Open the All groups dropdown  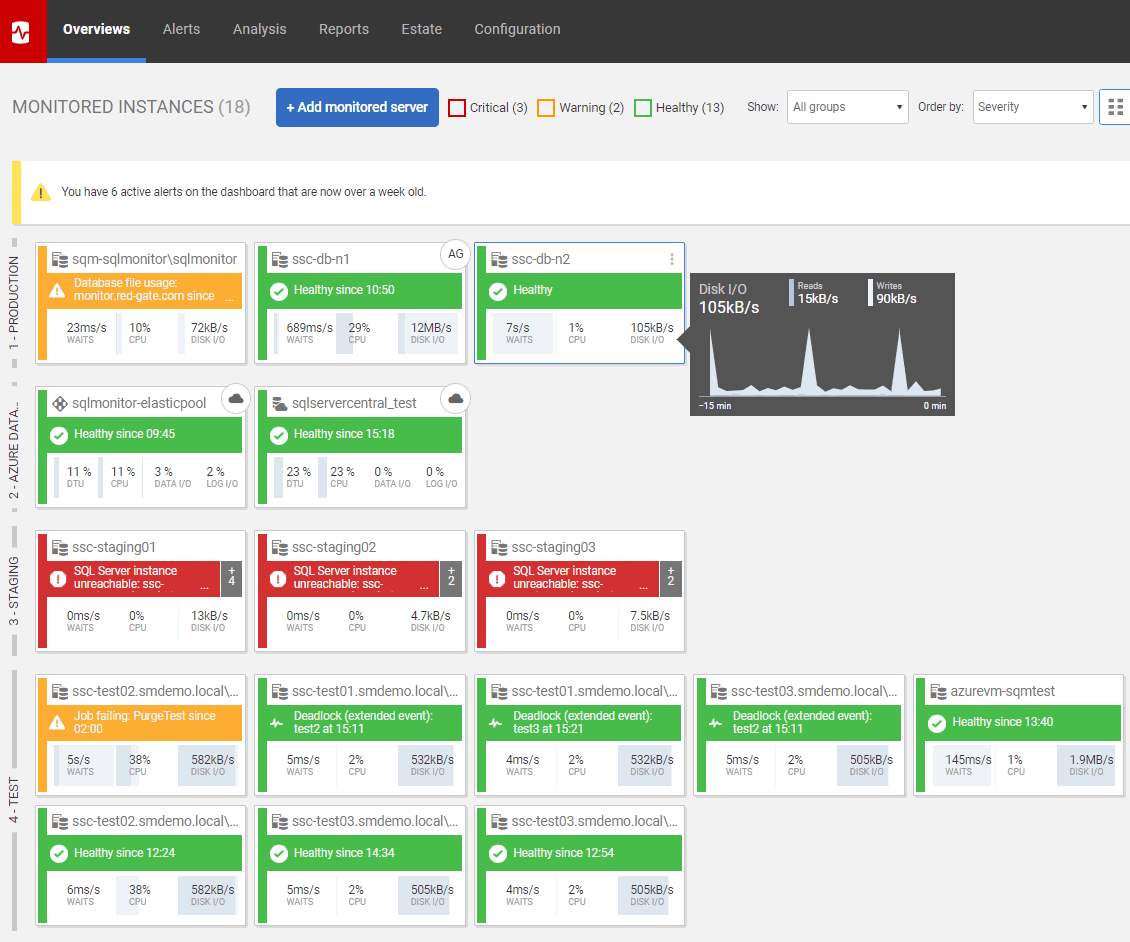click(847, 107)
